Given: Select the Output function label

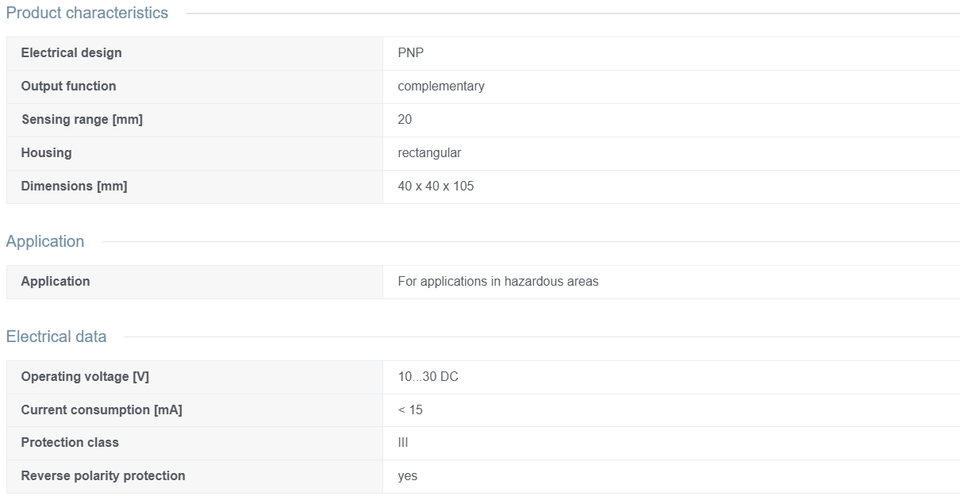Looking at the screenshot, I should [69, 86].
